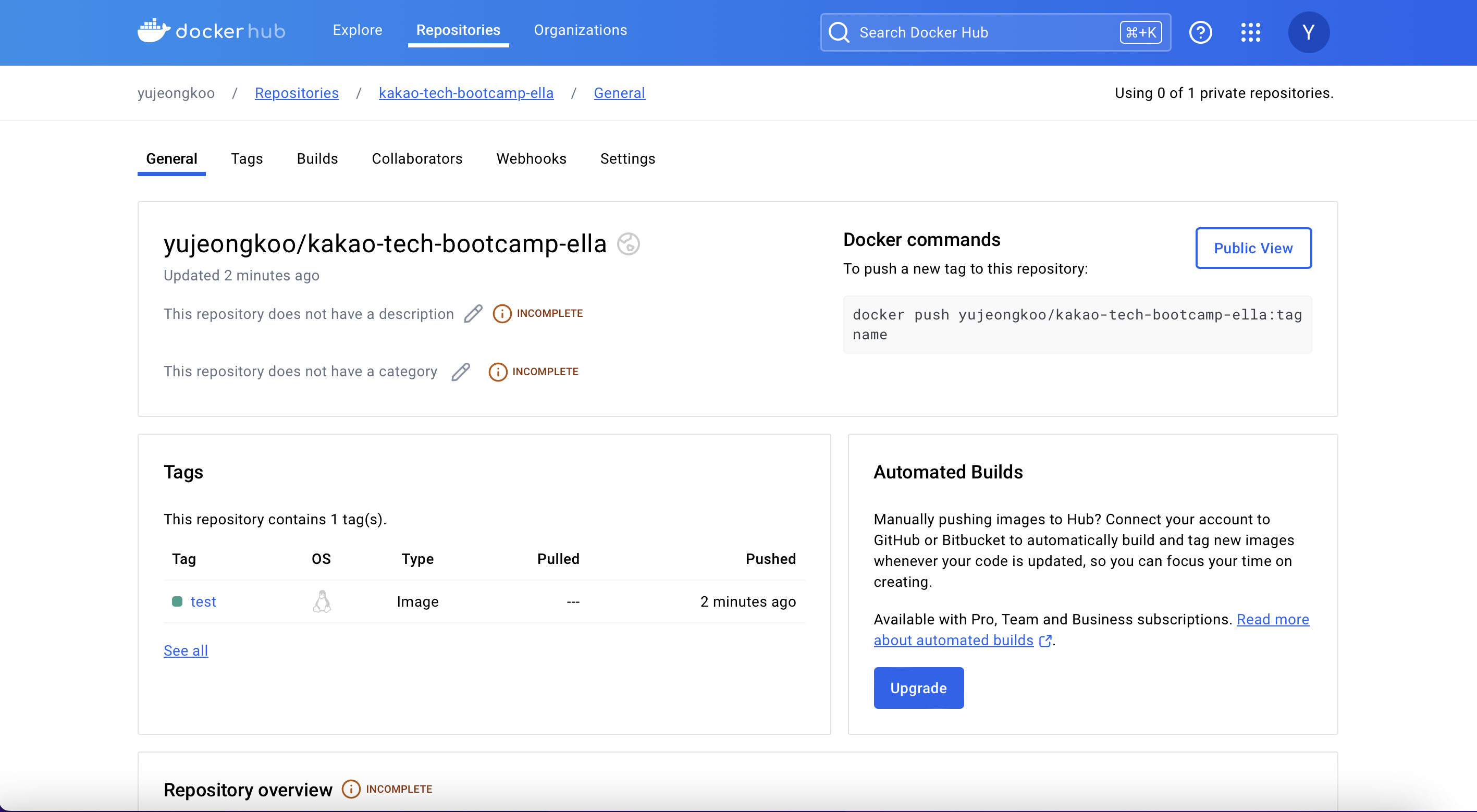Open the Settings tab
Image resolution: width=1477 pixels, height=812 pixels.
click(627, 158)
